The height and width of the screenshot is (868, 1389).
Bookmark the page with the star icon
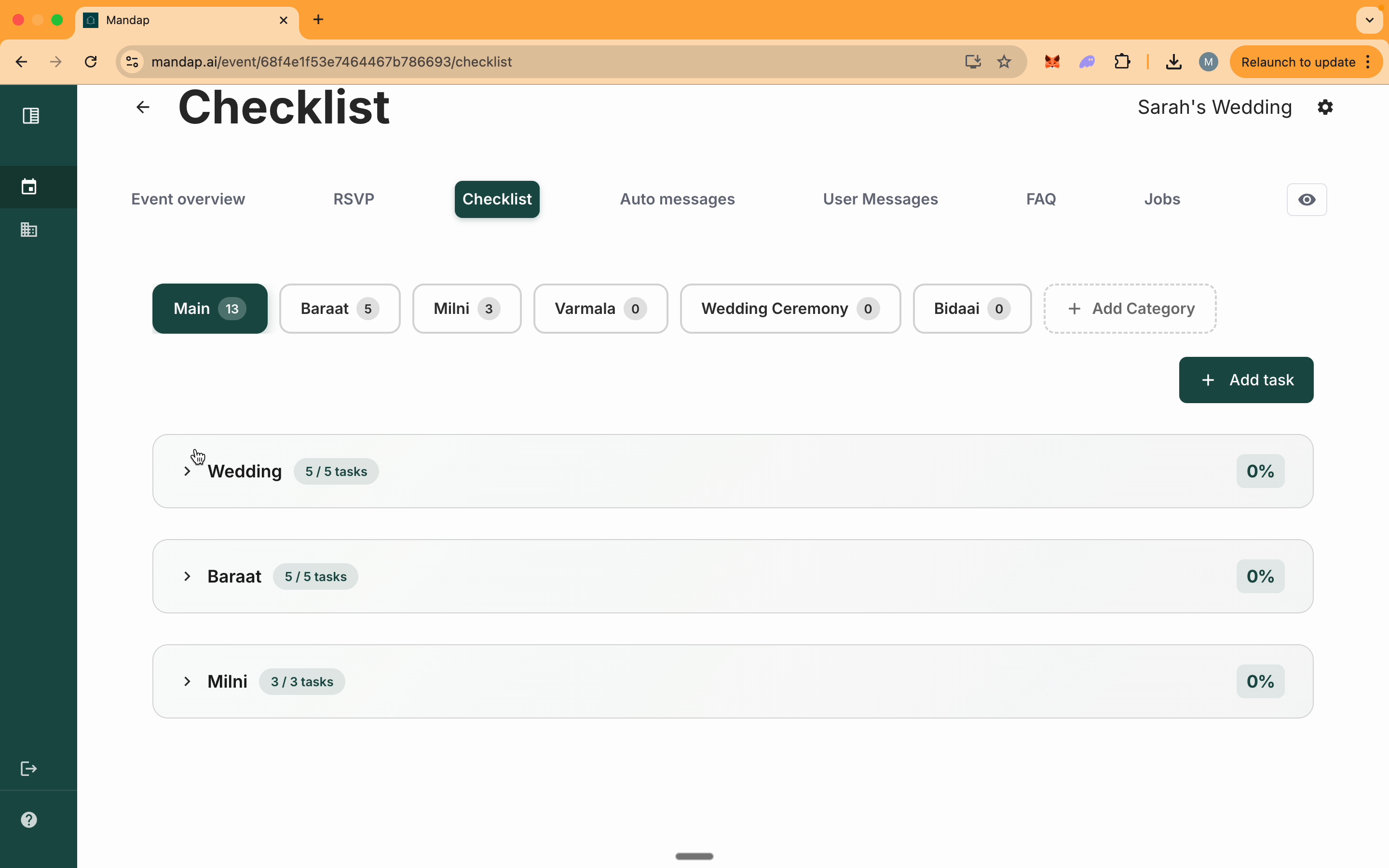click(1004, 62)
